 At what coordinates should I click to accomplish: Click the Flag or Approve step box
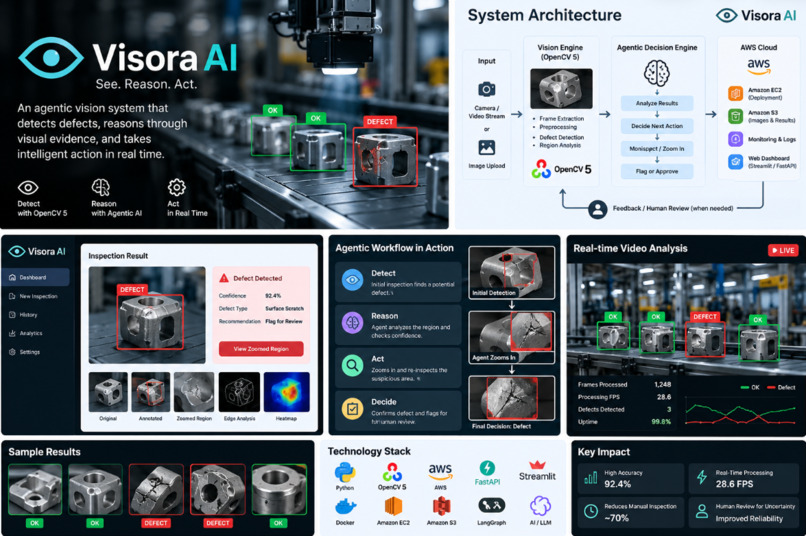656,171
